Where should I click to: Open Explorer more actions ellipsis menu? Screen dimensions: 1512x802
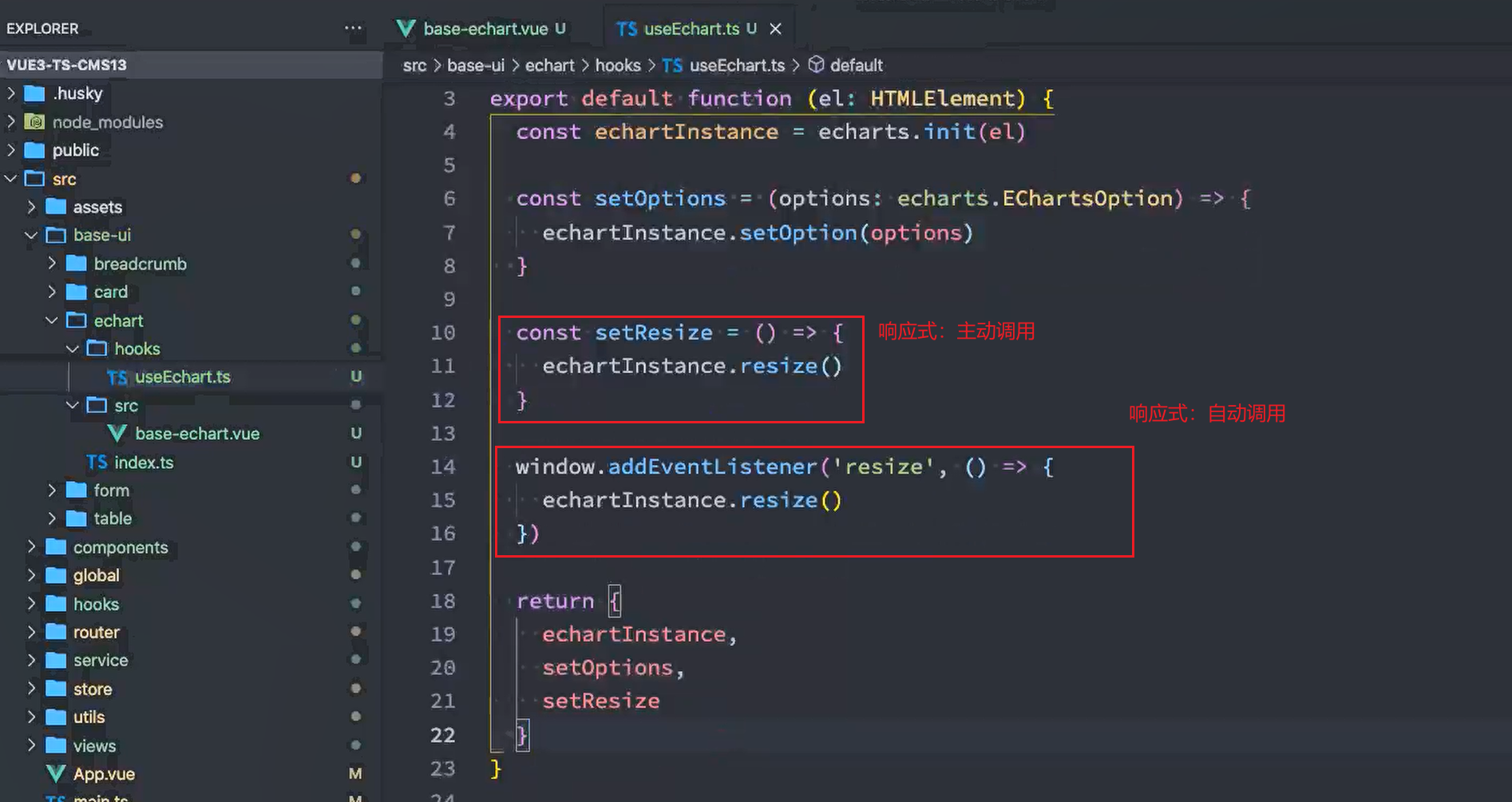[x=353, y=28]
